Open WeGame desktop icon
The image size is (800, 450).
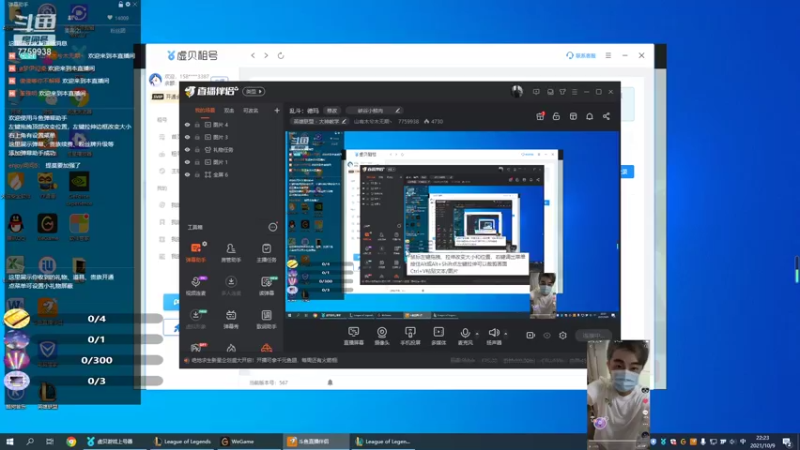[x=47, y=227]
